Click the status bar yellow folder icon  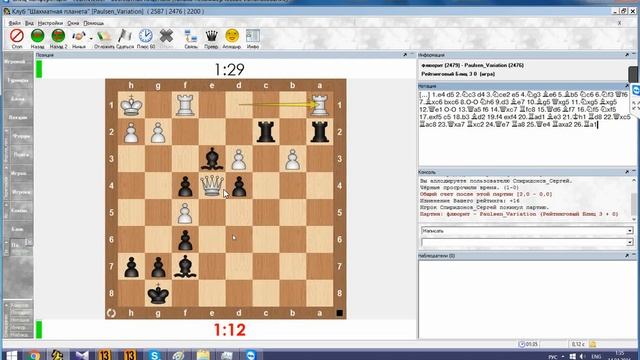593,344
